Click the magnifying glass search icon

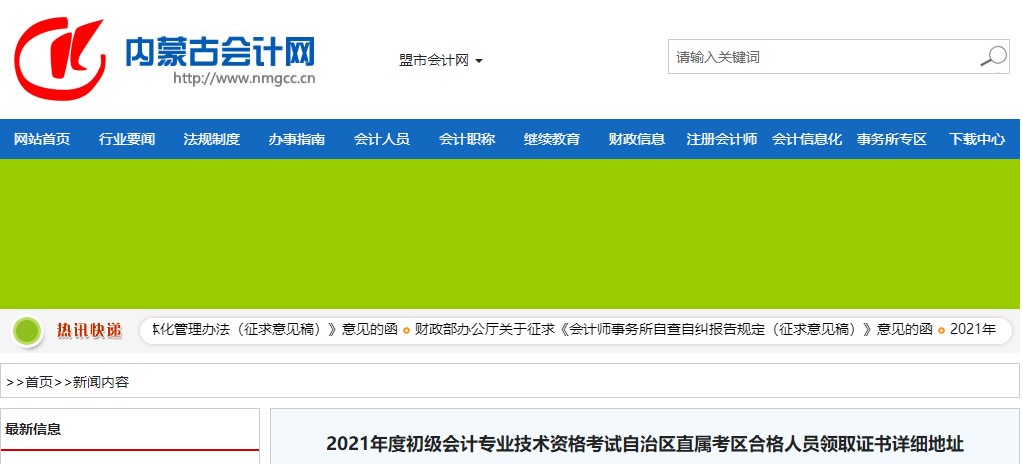[992, 57]
